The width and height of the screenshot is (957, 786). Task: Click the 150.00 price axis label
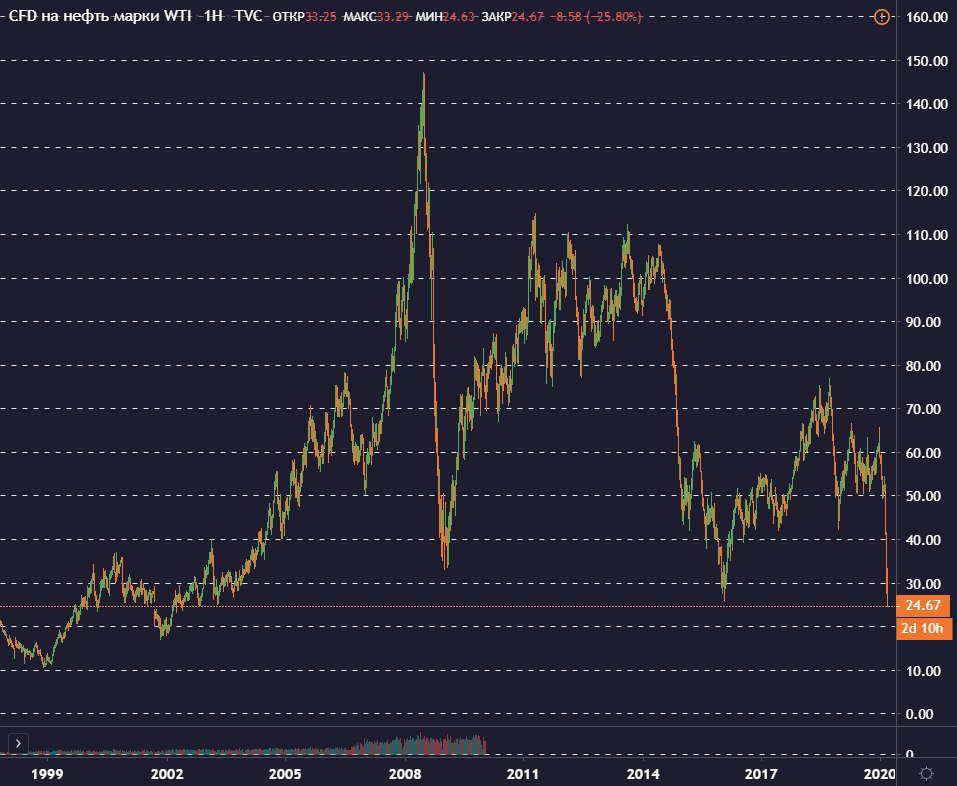[x=927, y=61]
